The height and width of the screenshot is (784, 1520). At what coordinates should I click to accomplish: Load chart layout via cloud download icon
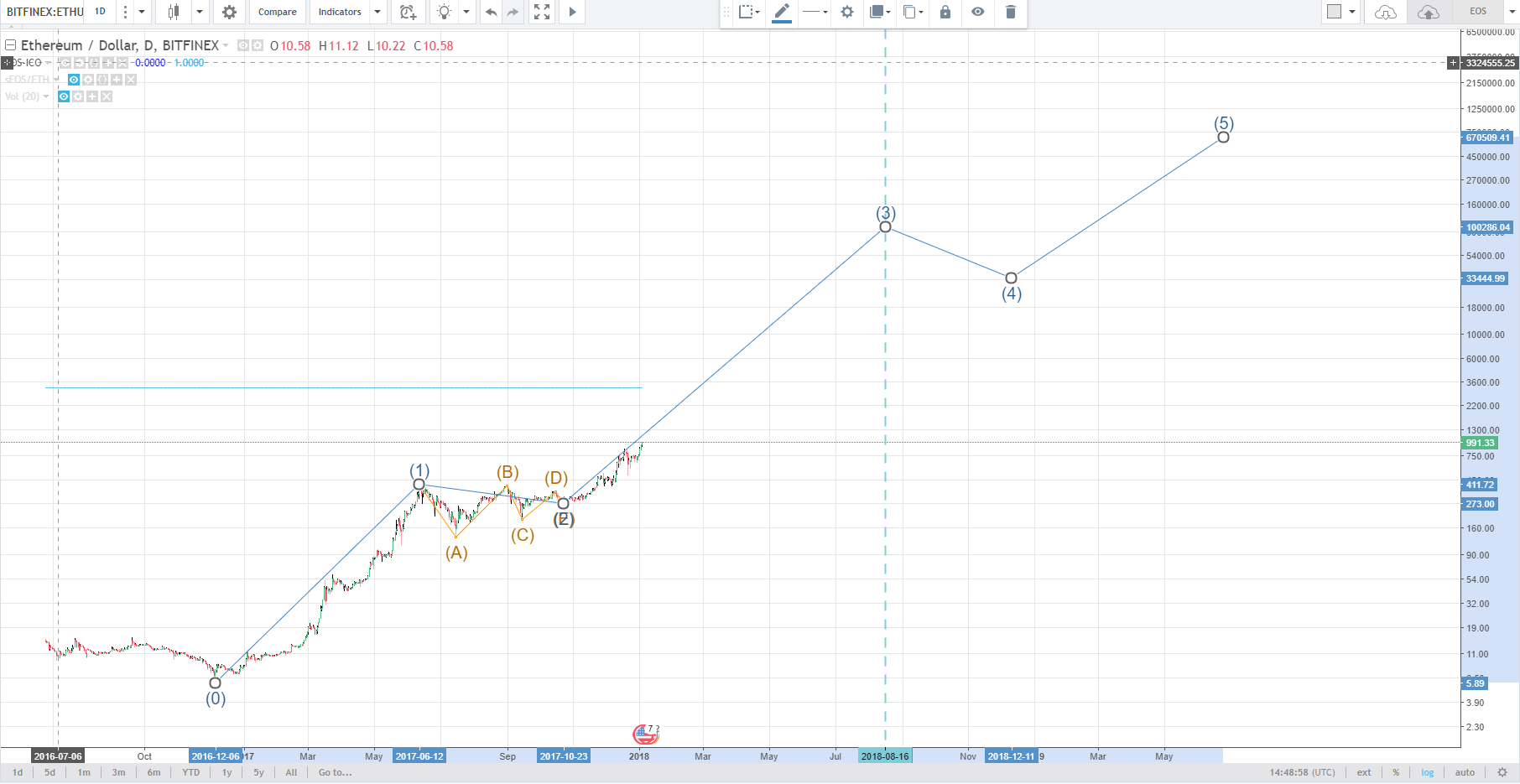click(1386, 12)
